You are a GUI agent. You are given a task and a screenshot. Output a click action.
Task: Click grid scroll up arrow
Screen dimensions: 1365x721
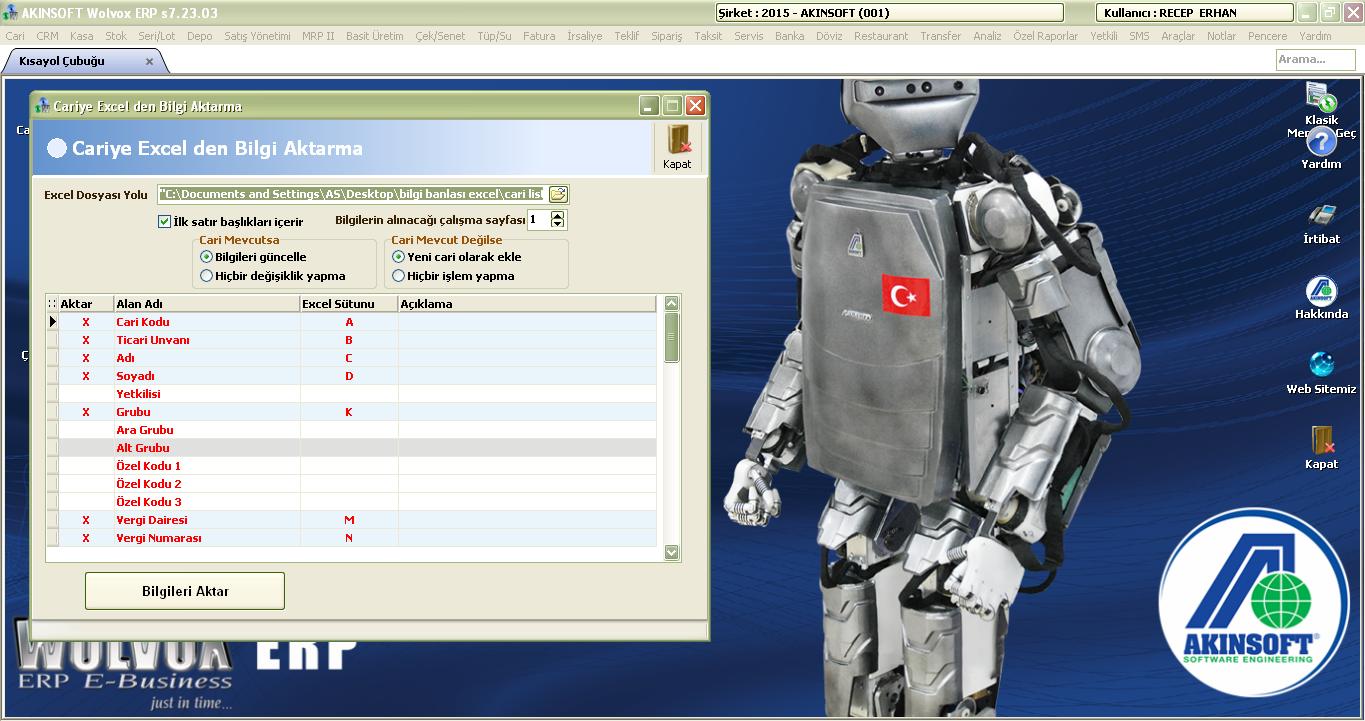(x=672, y=303)
